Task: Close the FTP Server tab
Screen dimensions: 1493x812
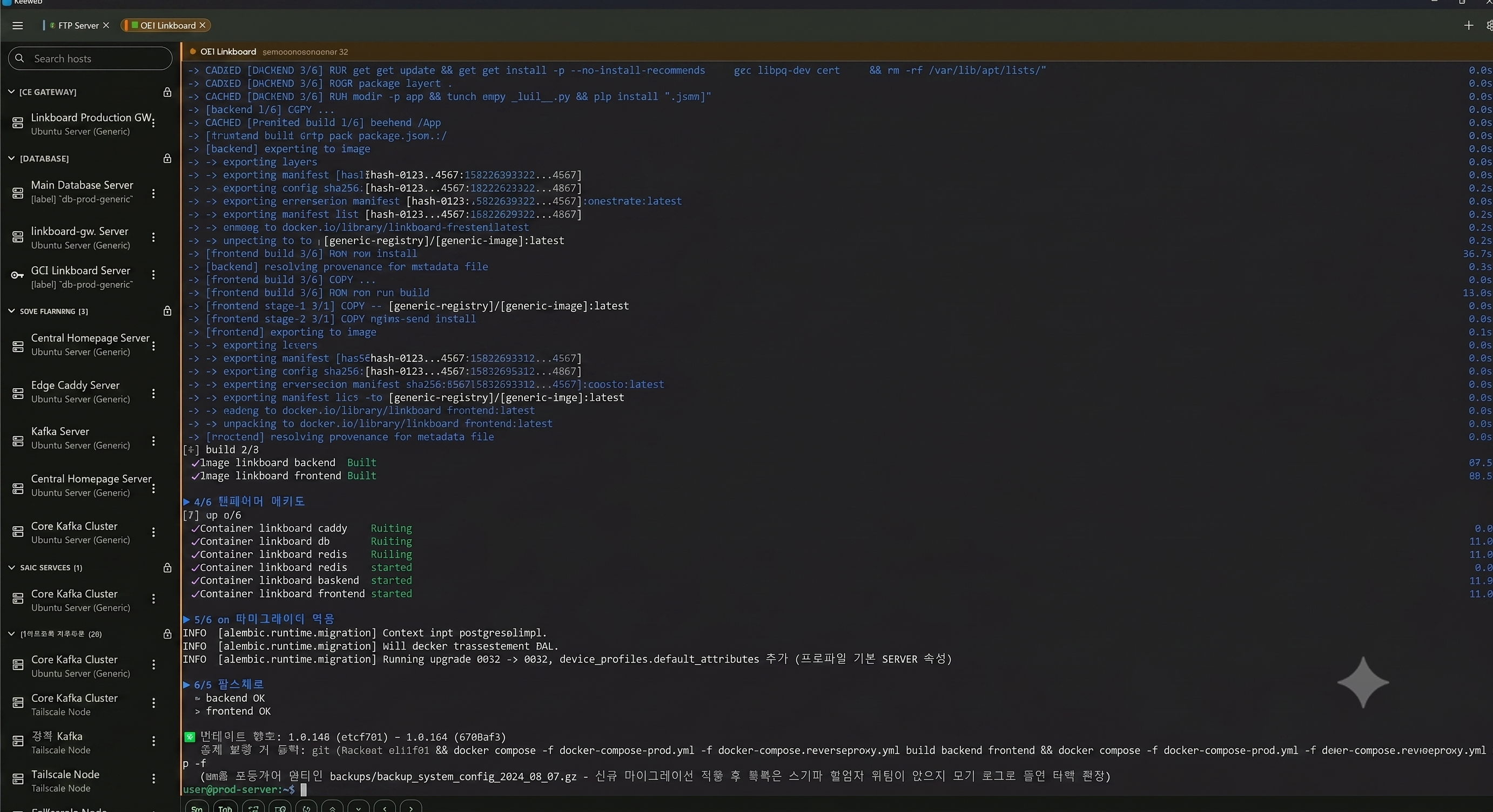Action: (x=106, y=25)
